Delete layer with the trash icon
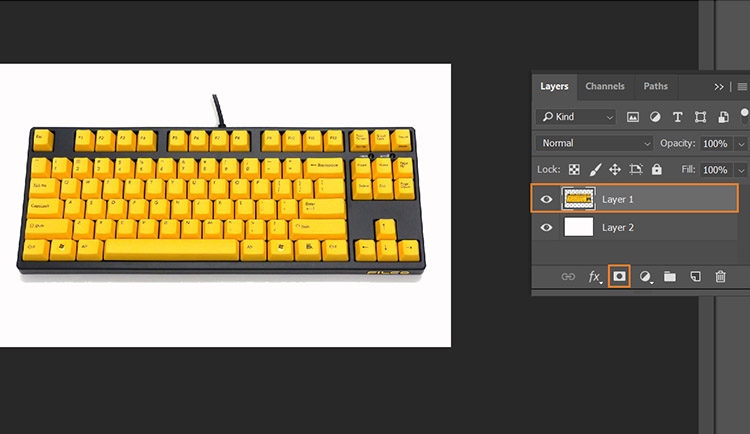The height and width of the screenshot is (434, 750). [720, 276]
